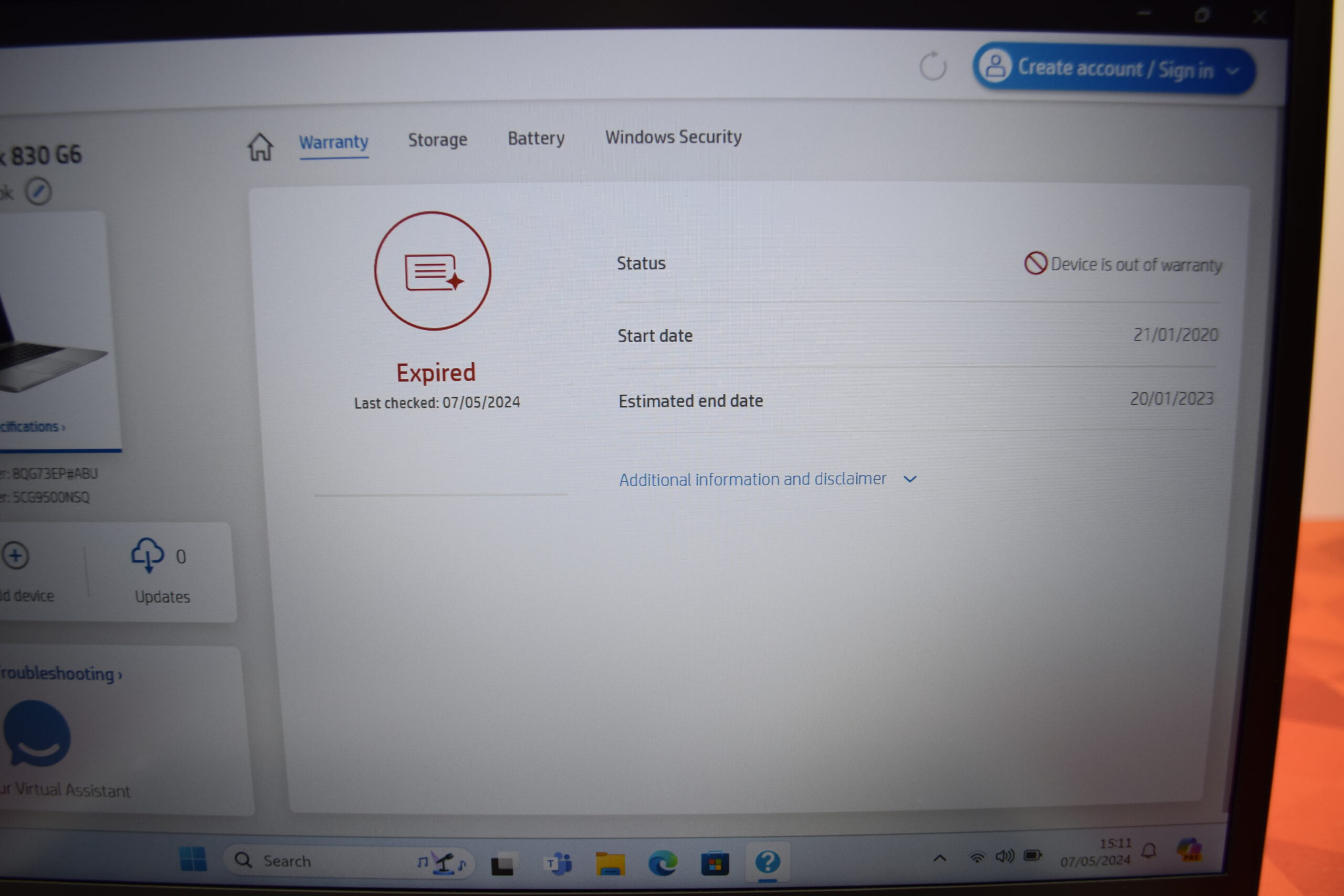The width and height of the screenshot is (1344, 896).
Task: Click the chevron beside the disclaimer link
Action: pos(910,479)
